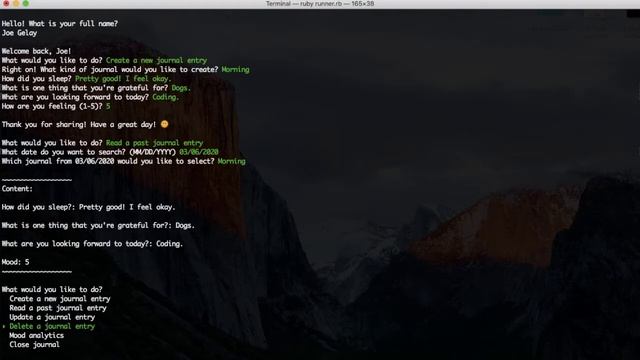
Task: Click the 'Mood: 5' line
Action: 16,262
